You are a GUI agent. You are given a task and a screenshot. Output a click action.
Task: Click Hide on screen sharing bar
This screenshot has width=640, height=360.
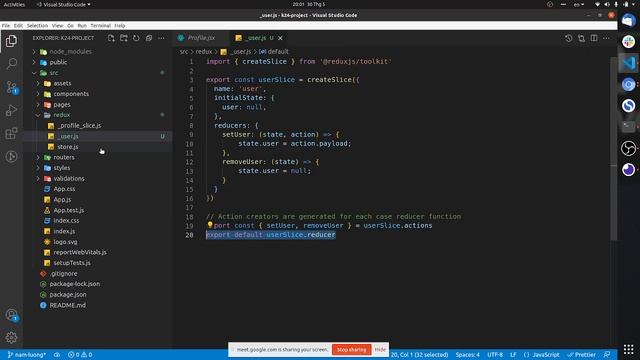pos(380,349)
